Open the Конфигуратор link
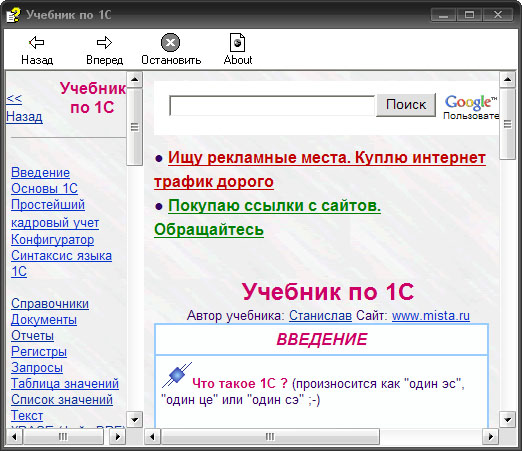This screenshot has width=522, height=451. [53, 240]
